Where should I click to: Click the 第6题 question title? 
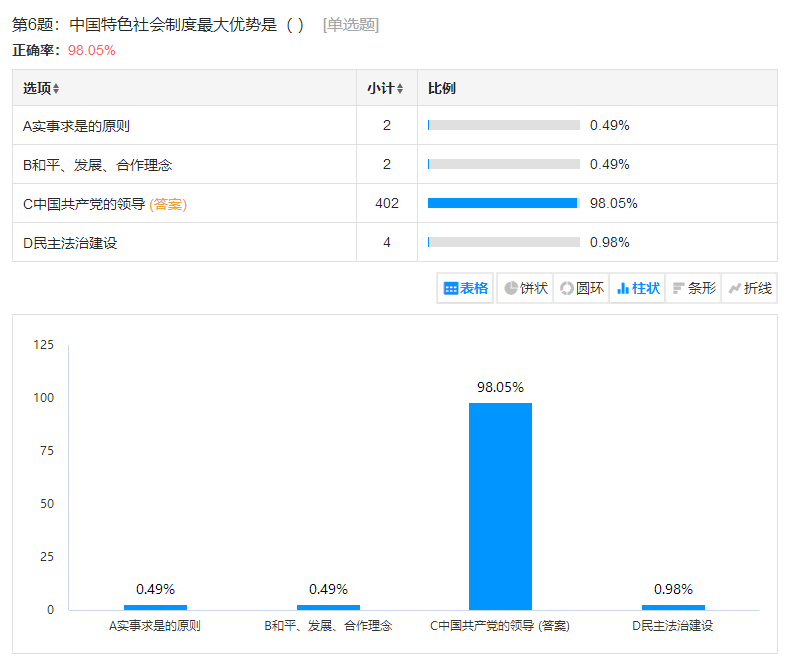point(157,25)
